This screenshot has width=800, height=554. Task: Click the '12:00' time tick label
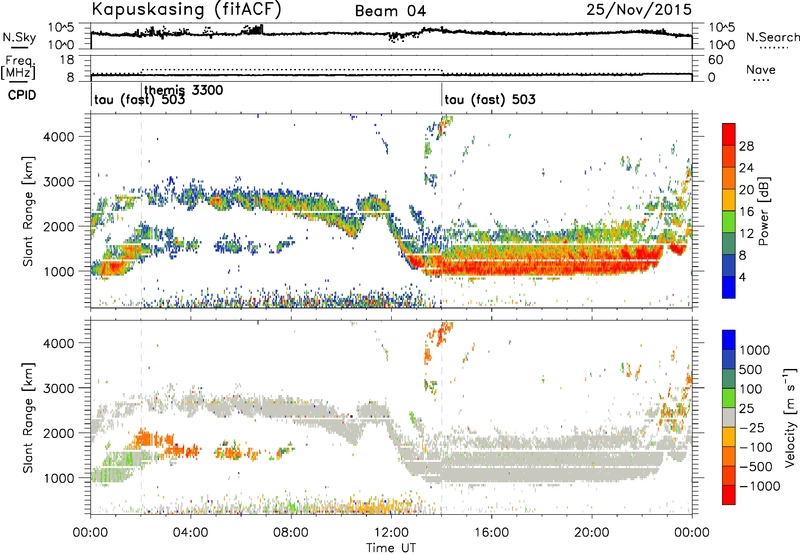(391, 533)
